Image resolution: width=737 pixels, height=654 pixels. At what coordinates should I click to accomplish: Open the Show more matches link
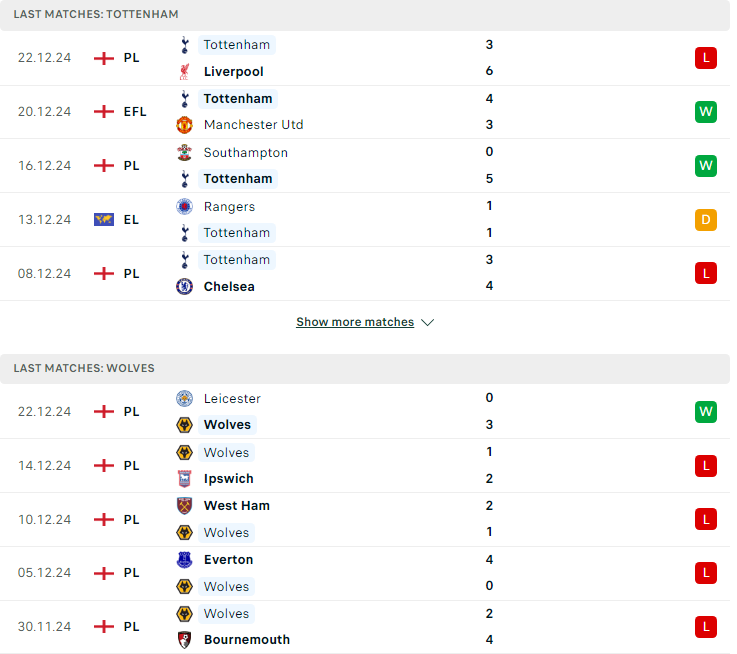coord(355,322)
